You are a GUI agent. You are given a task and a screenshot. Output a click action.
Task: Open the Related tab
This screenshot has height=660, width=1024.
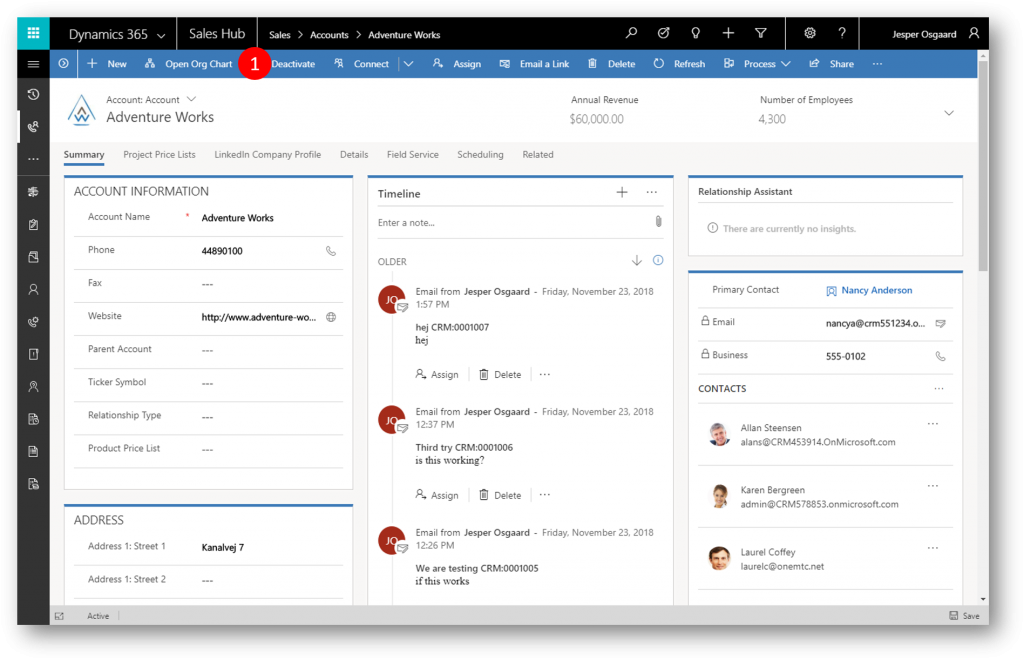pos(537,155)
